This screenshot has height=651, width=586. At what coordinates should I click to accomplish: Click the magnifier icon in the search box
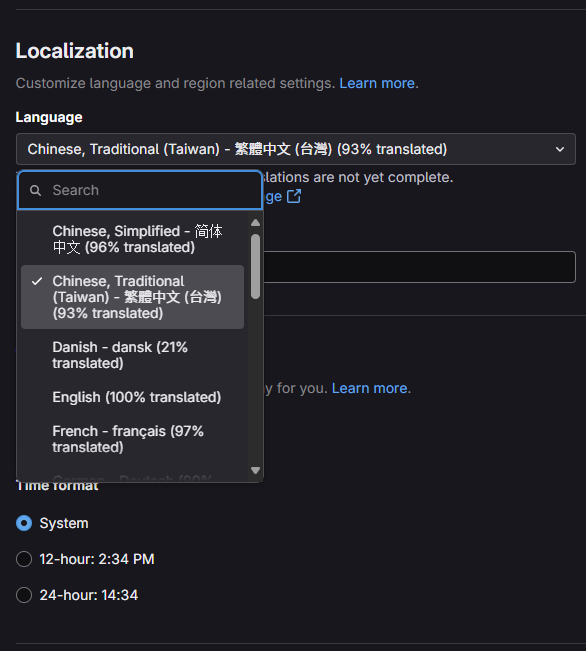coord(36,191)
